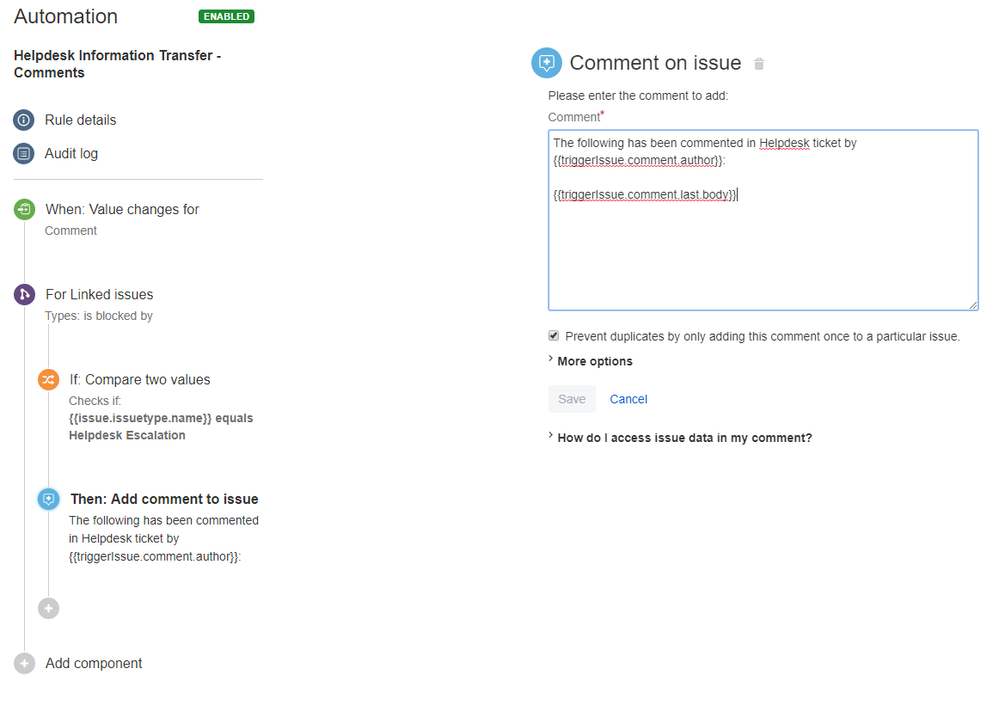
Task: Click the Cancel link
Action: tap(628, 399)
